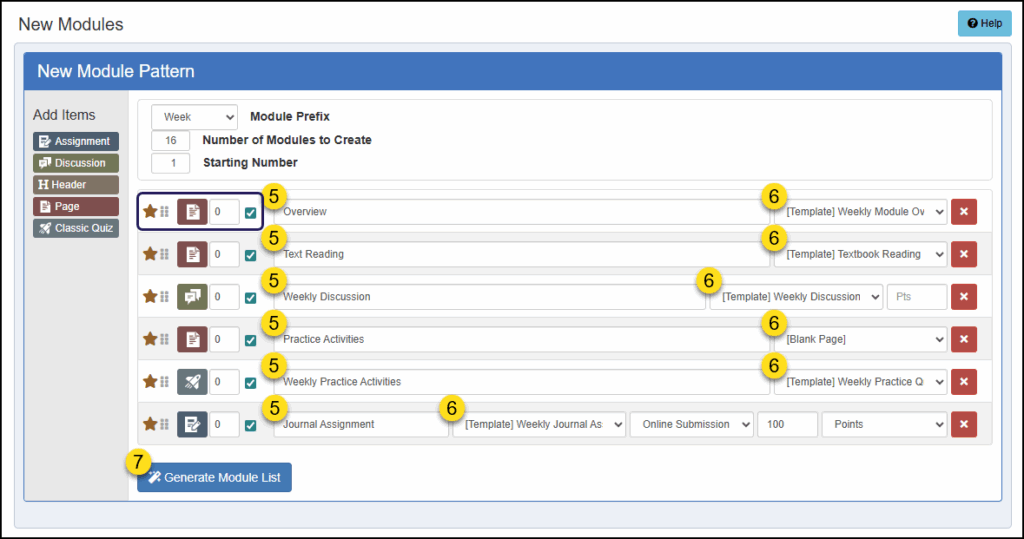1024x539 pixels.
Task: Add a Classic Quiz item
Action: 76,228
